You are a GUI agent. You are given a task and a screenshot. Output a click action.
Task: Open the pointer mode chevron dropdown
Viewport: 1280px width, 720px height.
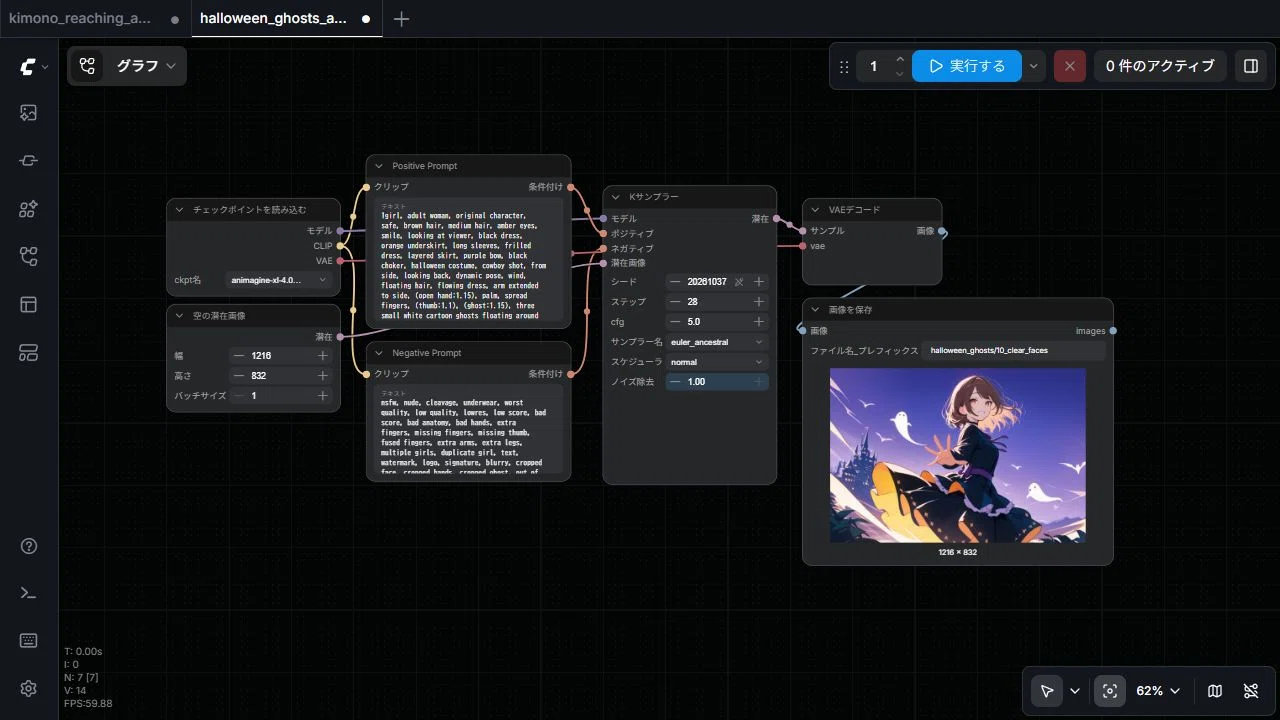coord(1075,691)
